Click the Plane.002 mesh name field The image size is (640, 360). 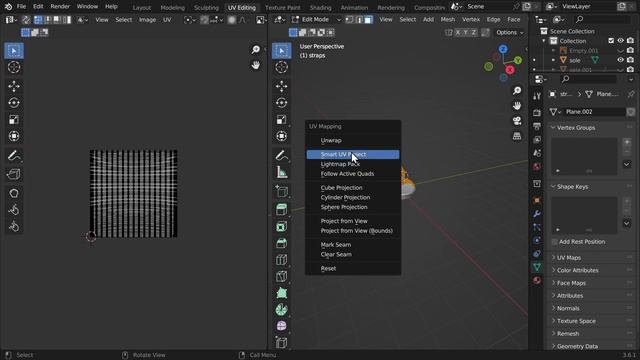(x=594, y=112)
